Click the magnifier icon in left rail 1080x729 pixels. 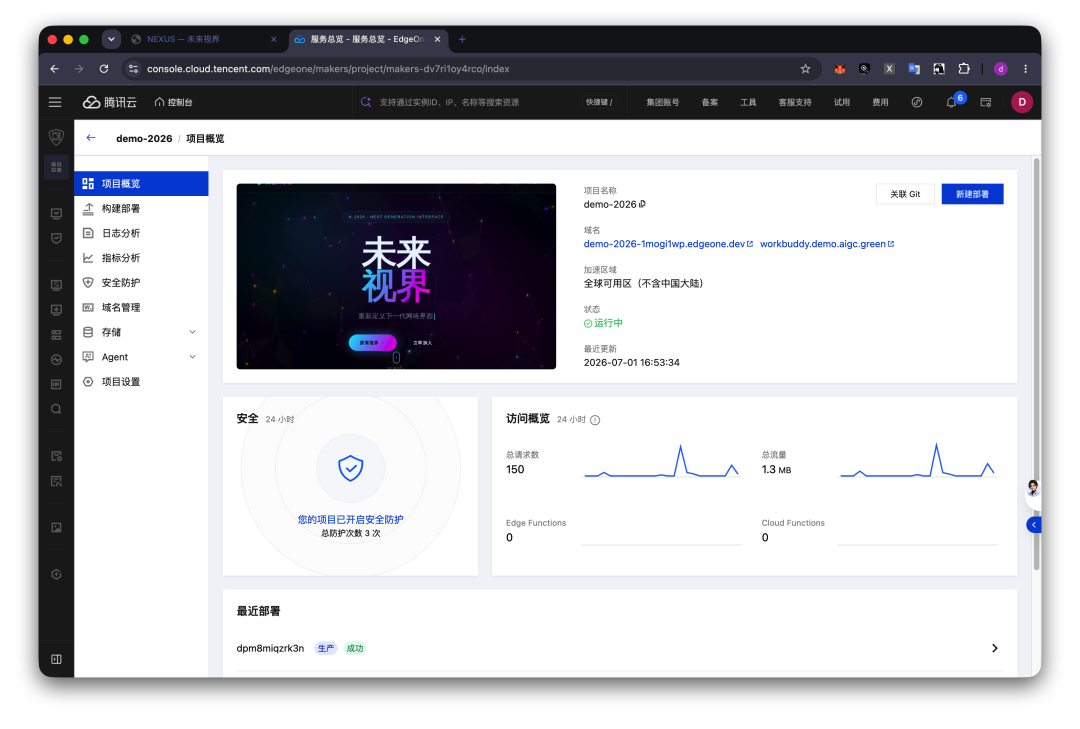pos(56,409)
